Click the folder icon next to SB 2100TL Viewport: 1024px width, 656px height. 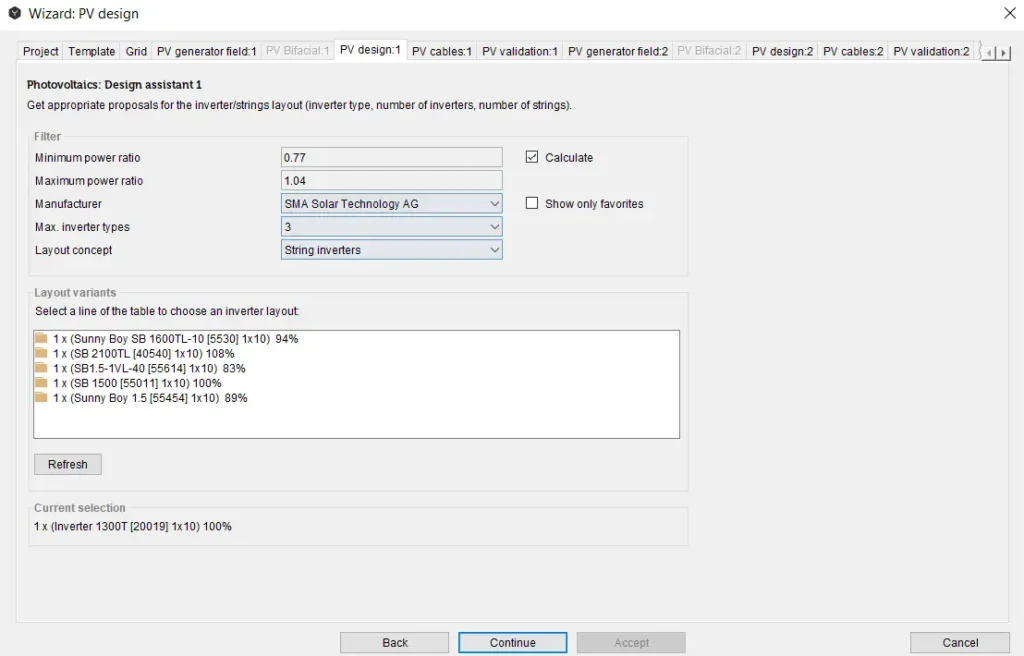tap(41, 354)
